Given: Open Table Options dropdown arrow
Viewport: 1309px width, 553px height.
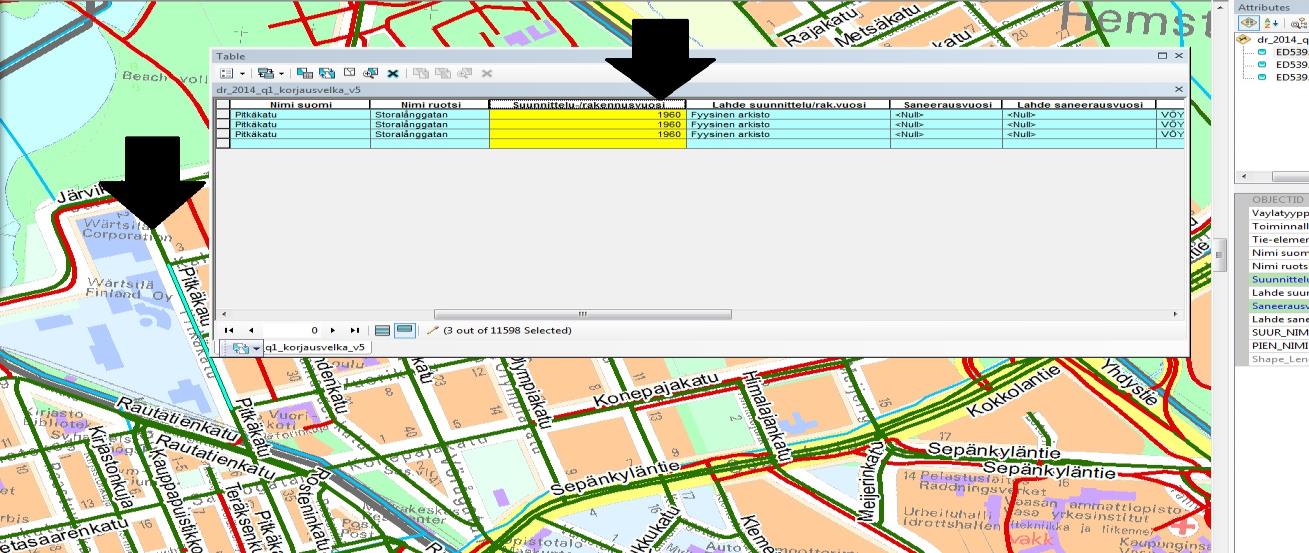Looking at the screenshot, I should [x=242, y=74].
